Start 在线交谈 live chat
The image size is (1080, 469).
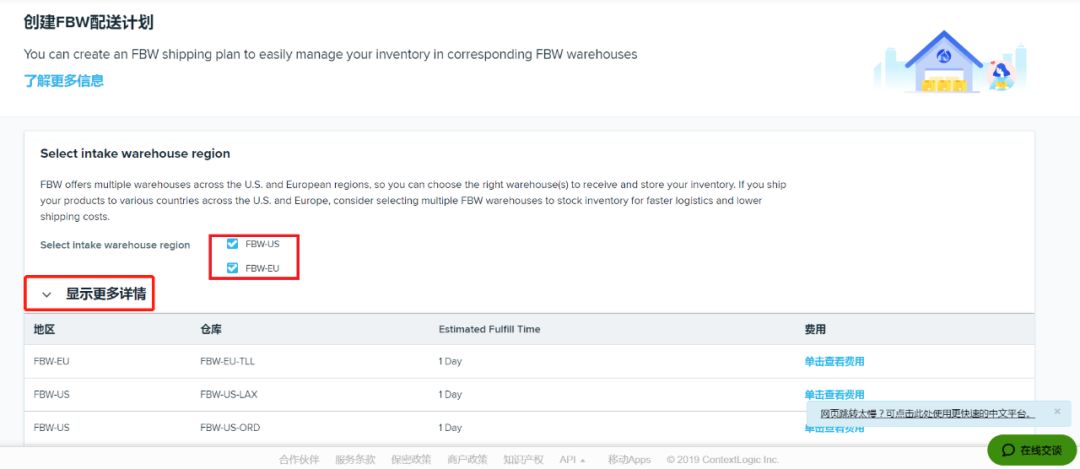[1031, 450]
